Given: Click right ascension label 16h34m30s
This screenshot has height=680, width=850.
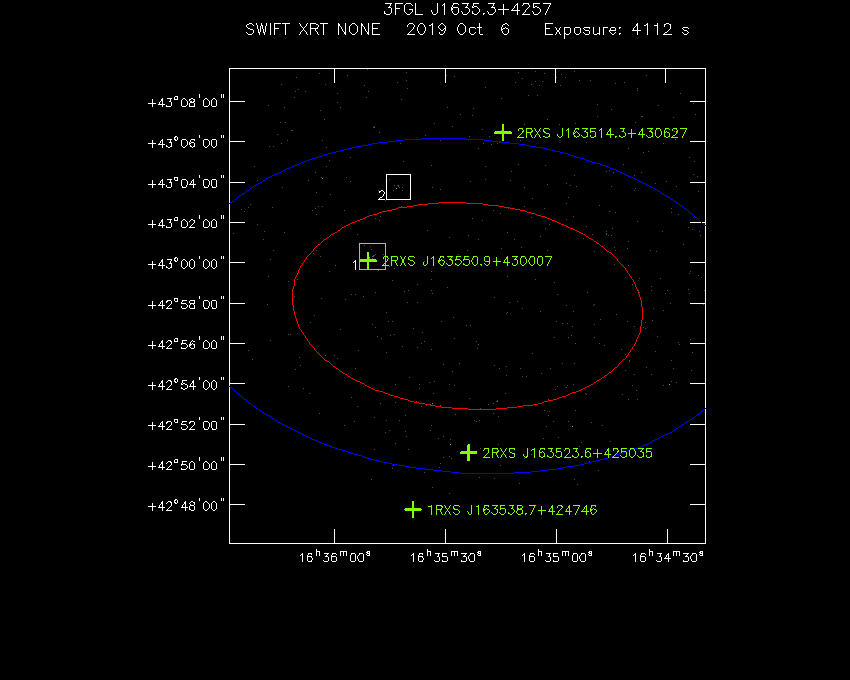Looking at the screenshot, I should [668, 556].
